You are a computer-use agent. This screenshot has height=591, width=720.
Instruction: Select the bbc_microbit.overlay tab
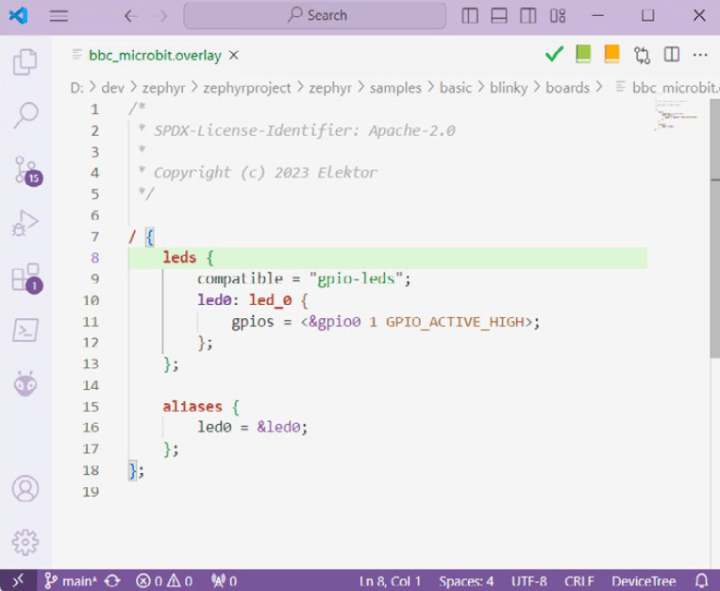pos(154,55)
